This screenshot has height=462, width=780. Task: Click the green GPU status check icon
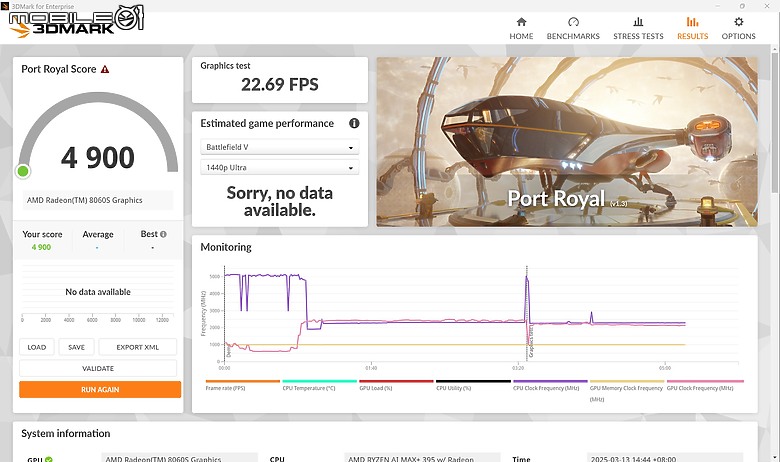click(49, 459)
